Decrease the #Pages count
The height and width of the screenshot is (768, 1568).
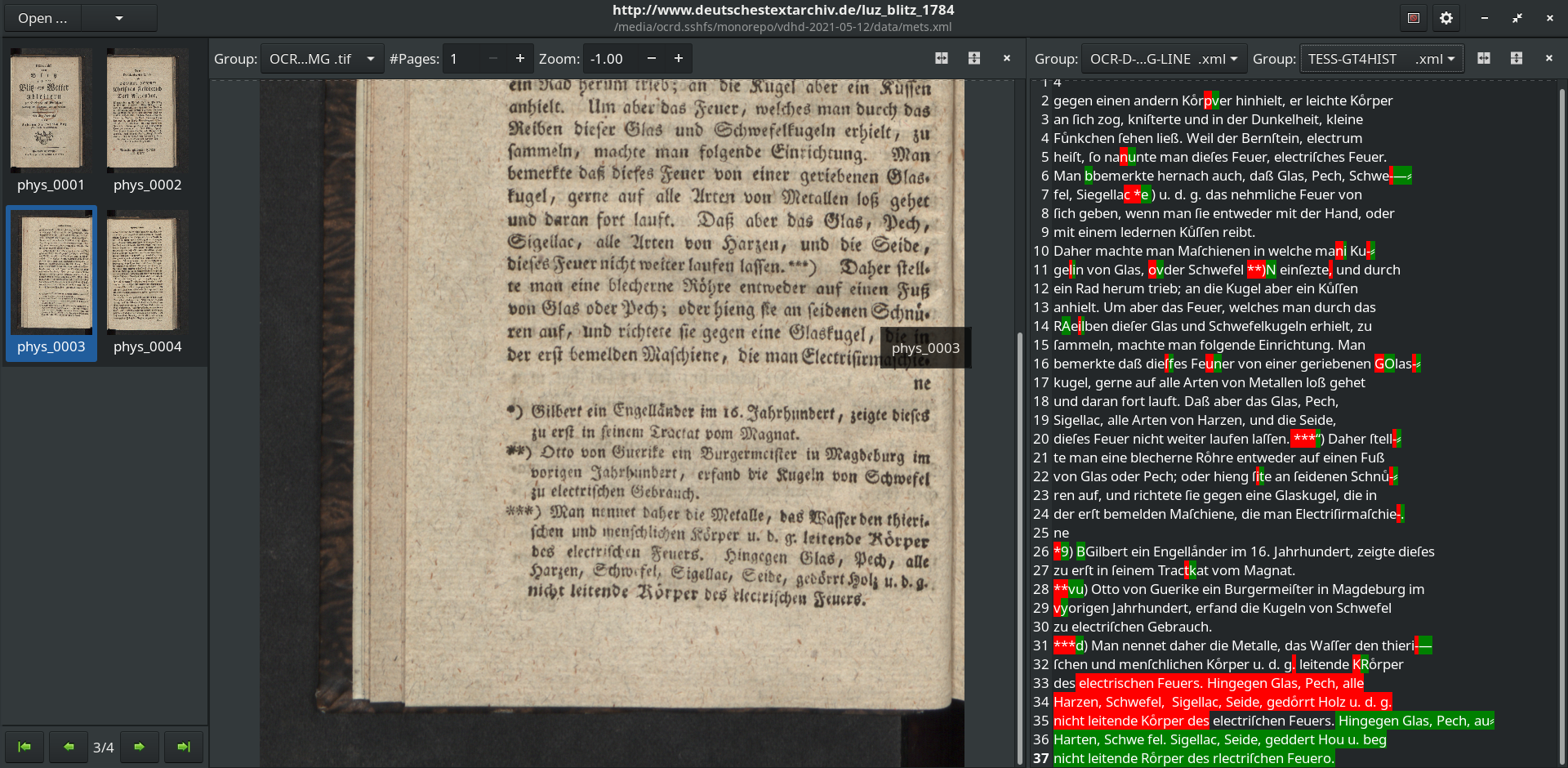pyautogui.click(x=492, y=59)
